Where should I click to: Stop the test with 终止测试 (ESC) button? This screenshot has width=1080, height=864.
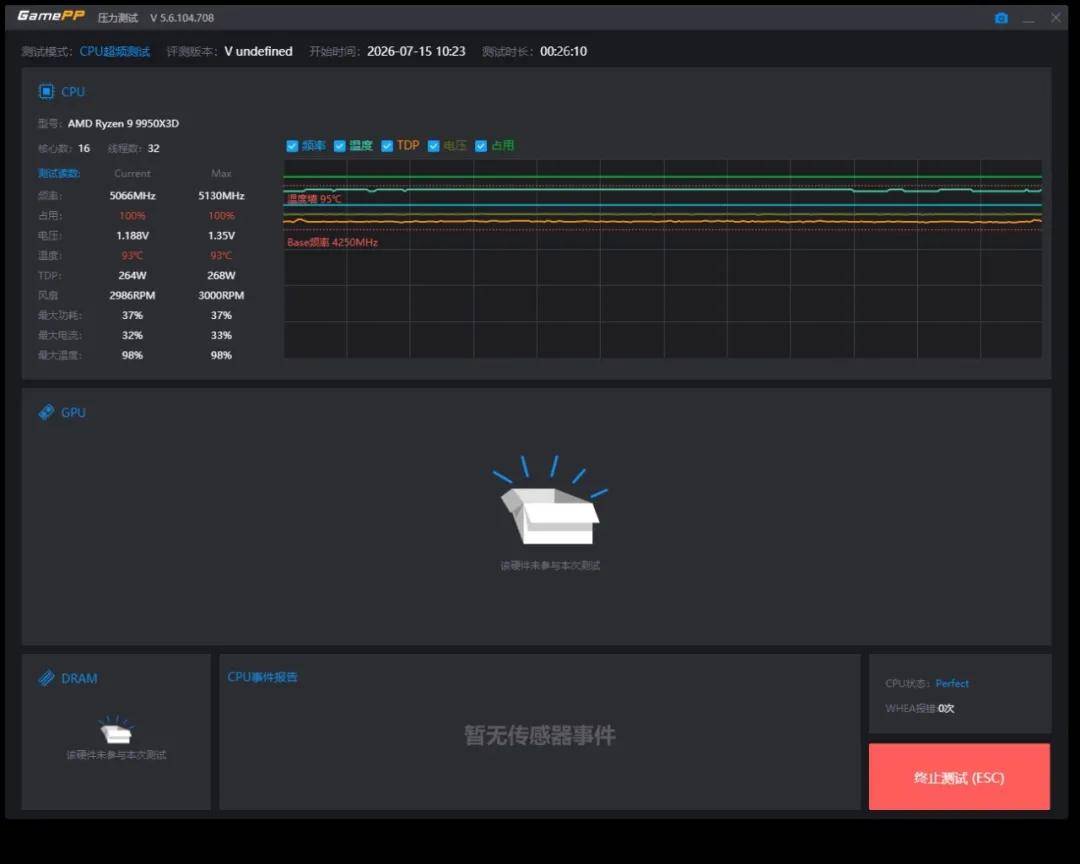coord(959,776)
